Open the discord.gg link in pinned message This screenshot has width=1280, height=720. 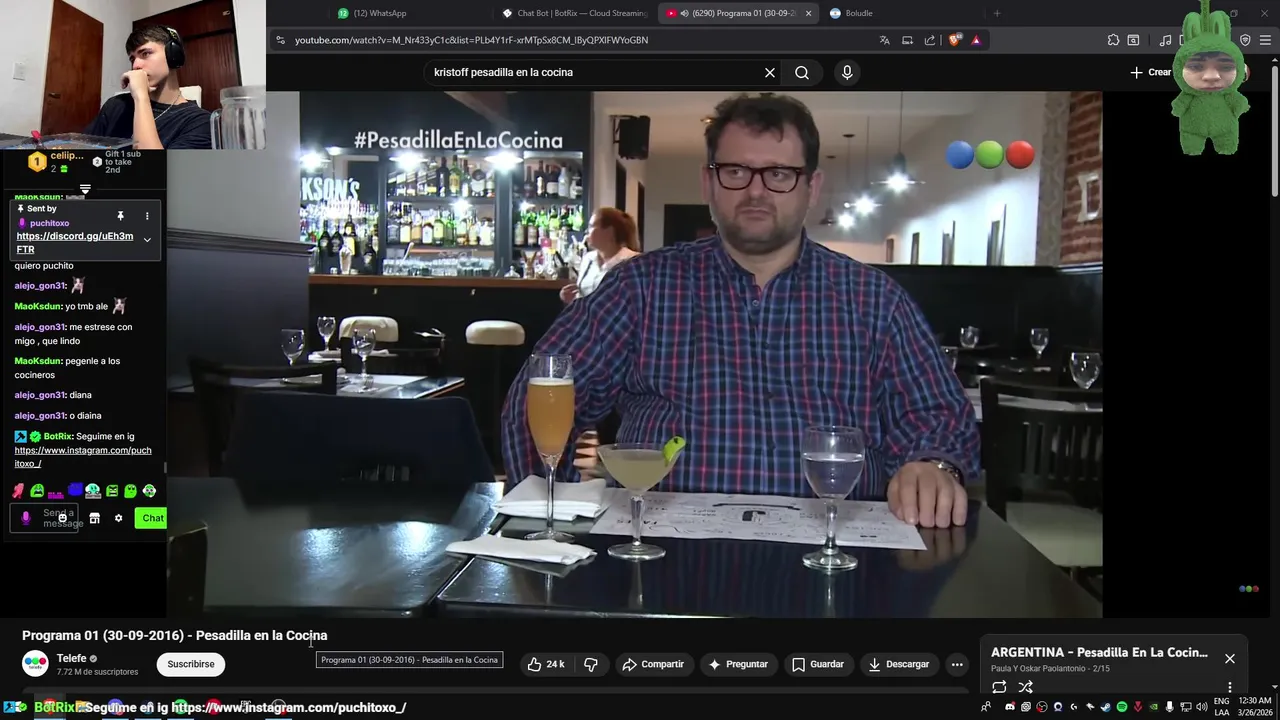(75, 243)
